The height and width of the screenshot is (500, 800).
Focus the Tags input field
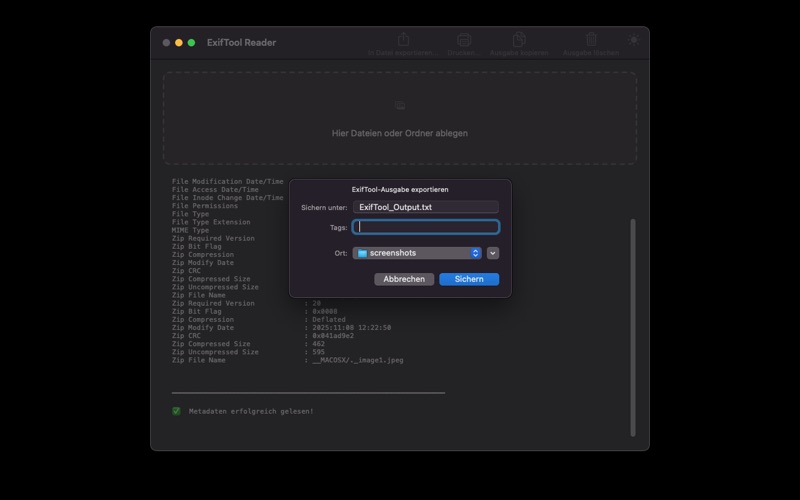(x=426, y=227)
